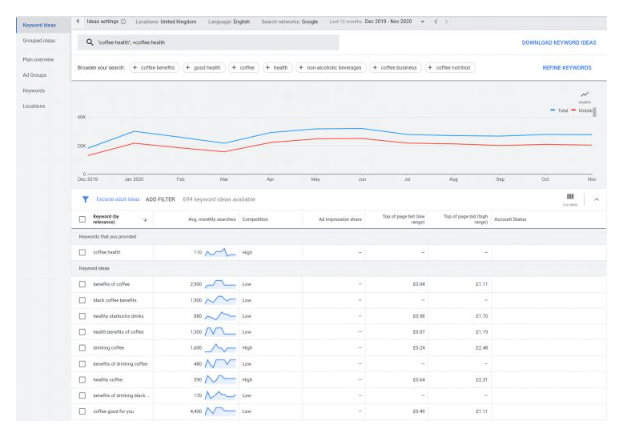Collapse the Ideas settings panel left arrow
Screen dimensions: 627x440
(x=79, y=21)
